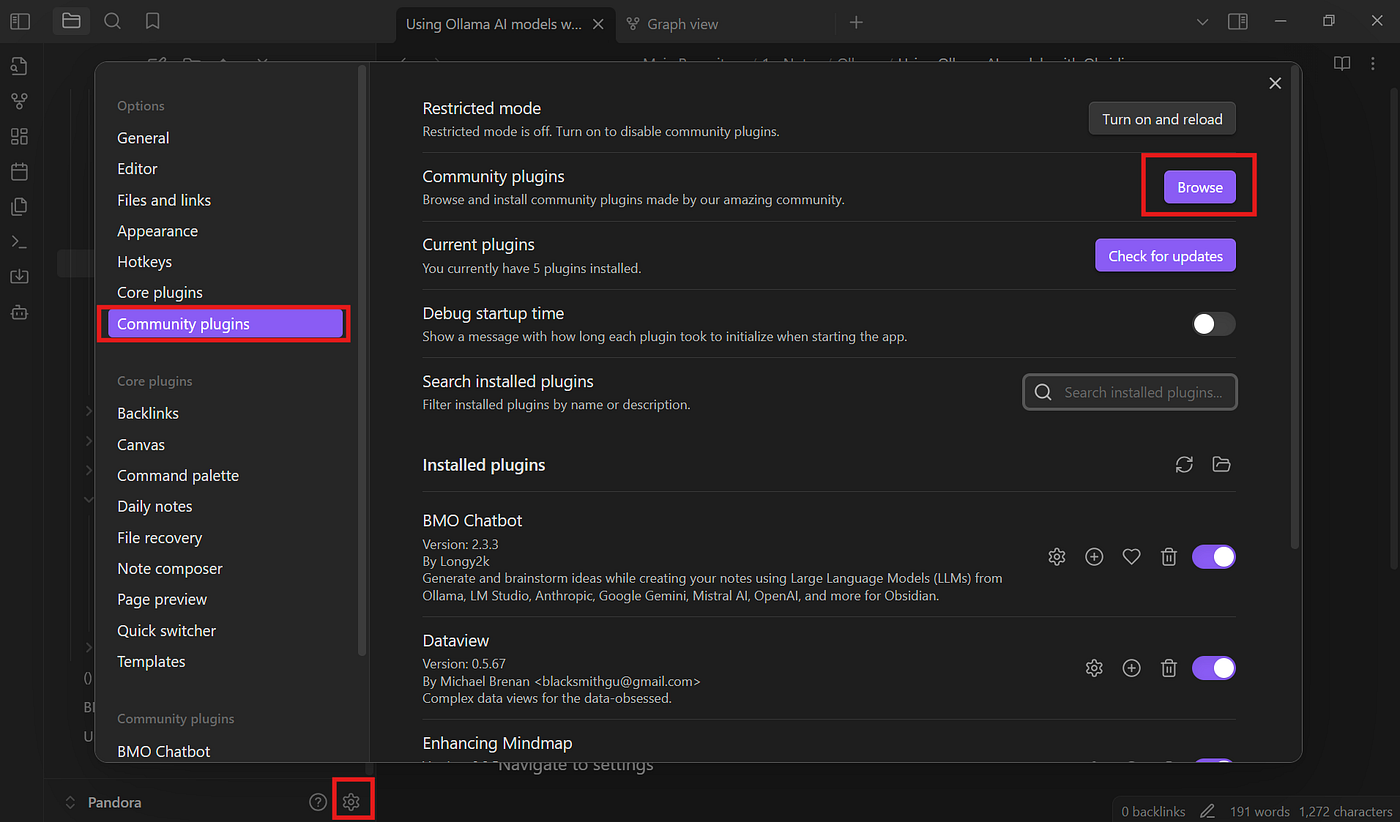Viewport: 1400px width, 822px height.
Task: Create new canvas from ribbon icon
Action: tap(19, 137)
